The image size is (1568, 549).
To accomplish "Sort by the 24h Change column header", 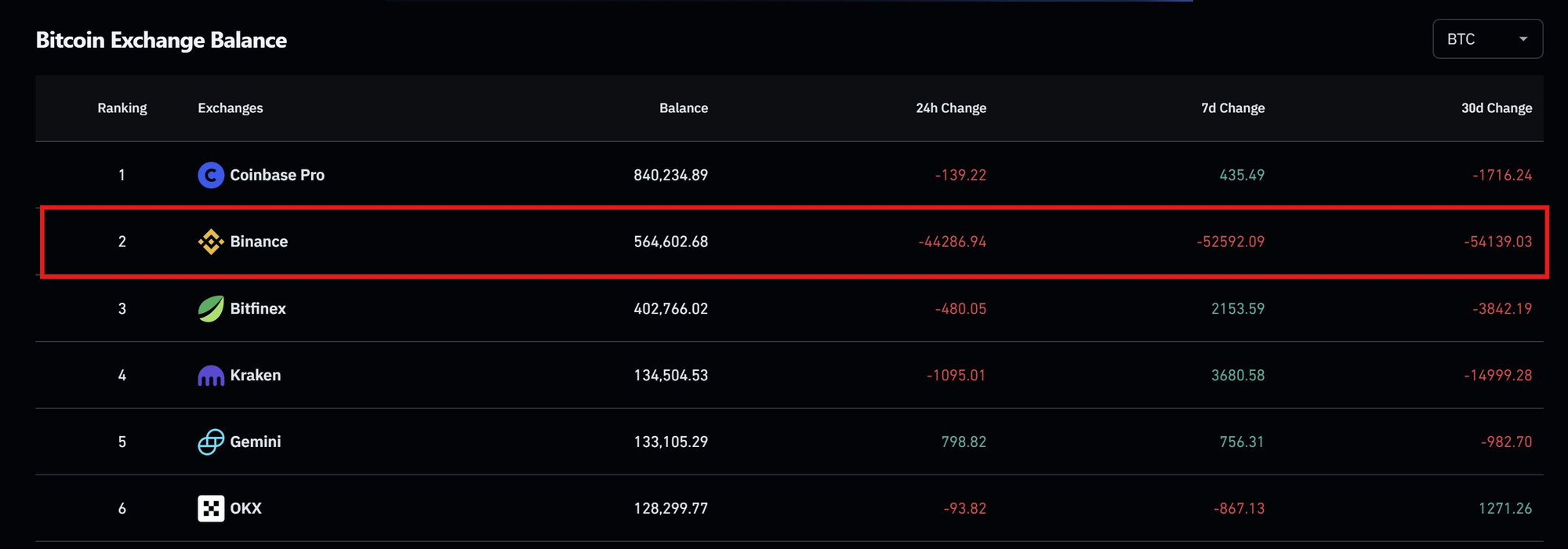I will [951, 108].
